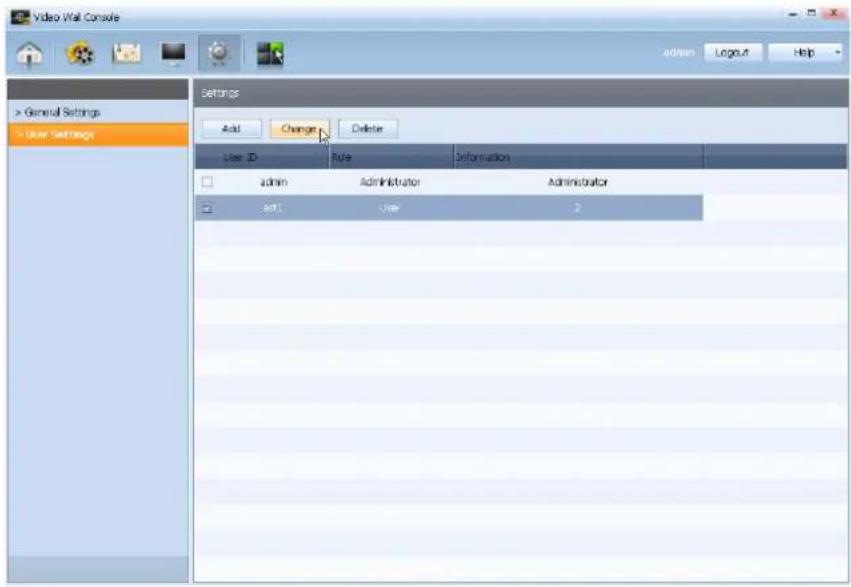
Task: Maximize the Video Wall Console window
Action: [812, 13]
